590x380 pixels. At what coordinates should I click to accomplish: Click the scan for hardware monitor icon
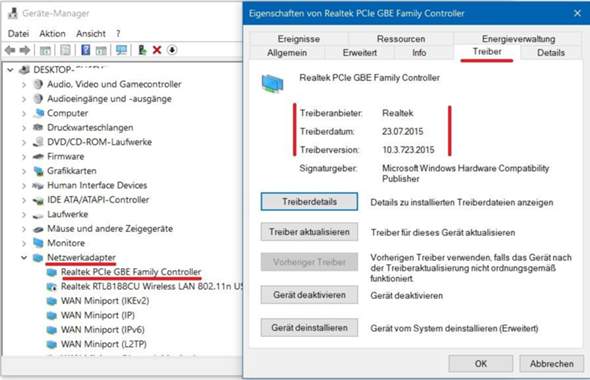tap(121, 50)
